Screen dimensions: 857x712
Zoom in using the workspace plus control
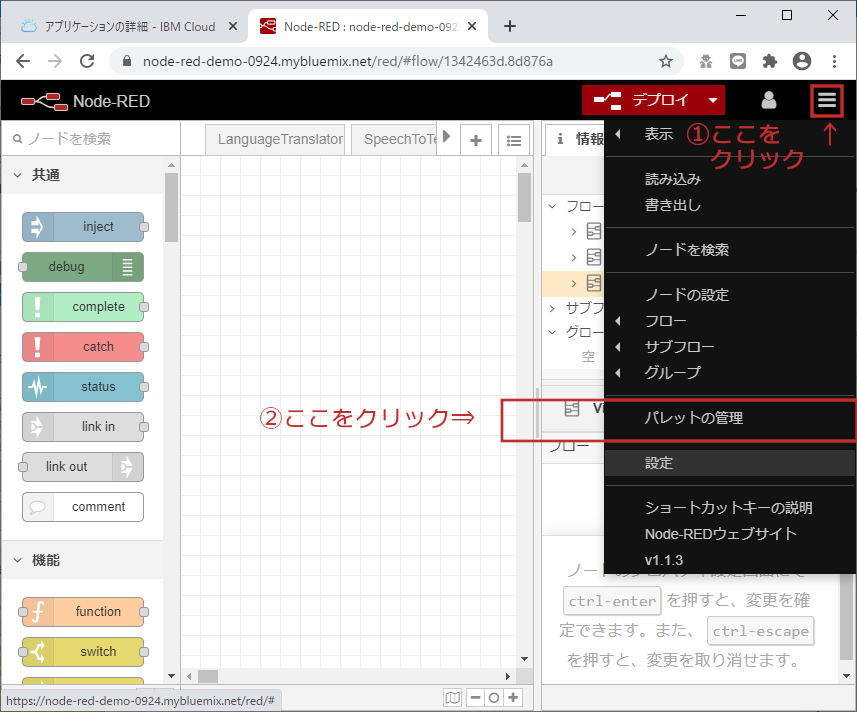(x=514, y=697)
